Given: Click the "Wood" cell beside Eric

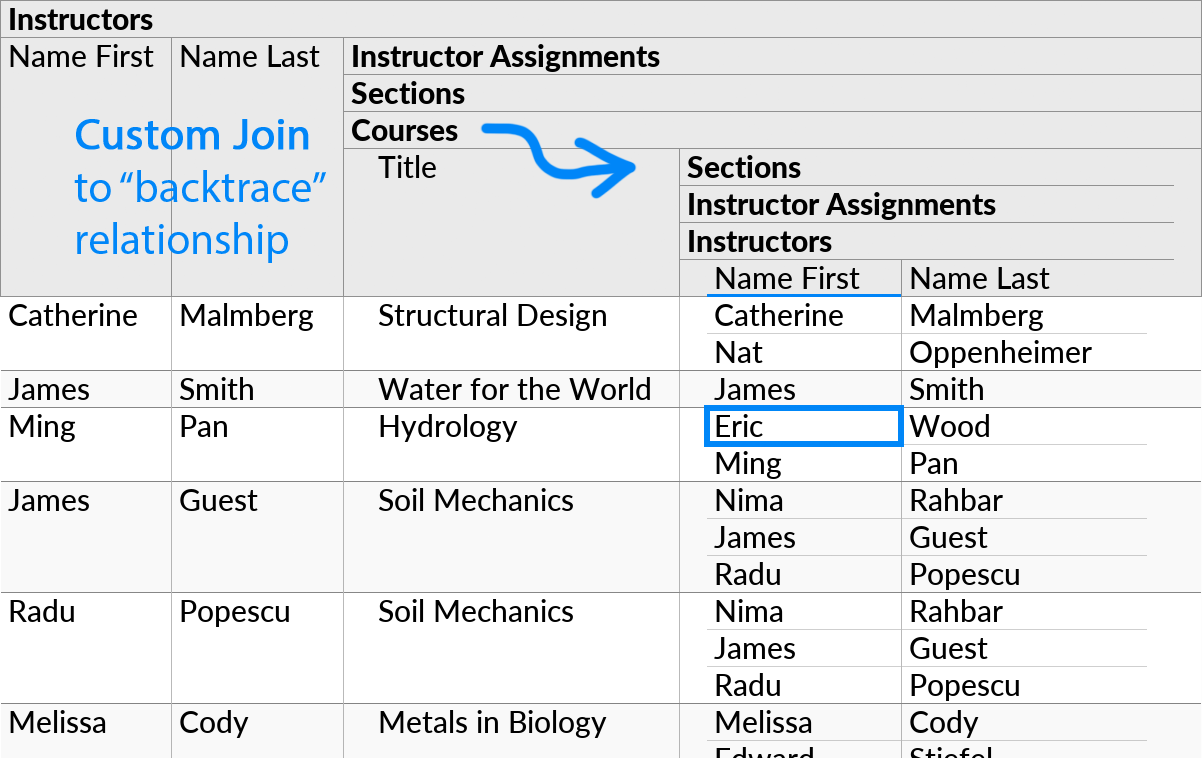Looking at the screenshot, I should tap(949, 426).
